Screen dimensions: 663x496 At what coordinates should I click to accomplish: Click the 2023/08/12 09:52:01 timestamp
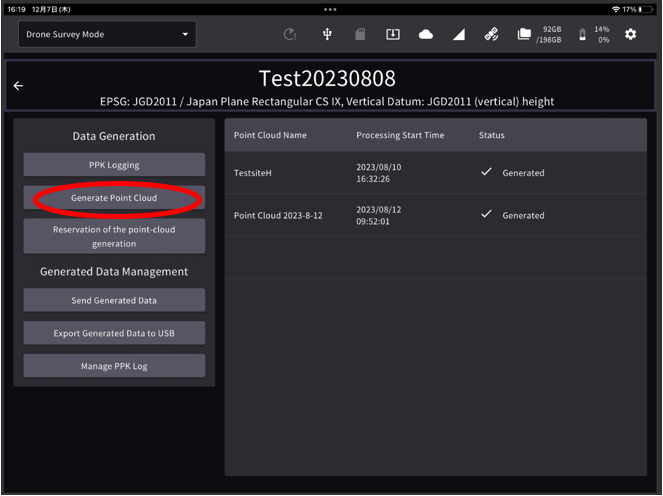pyautogui.click(x=379, y=215)
